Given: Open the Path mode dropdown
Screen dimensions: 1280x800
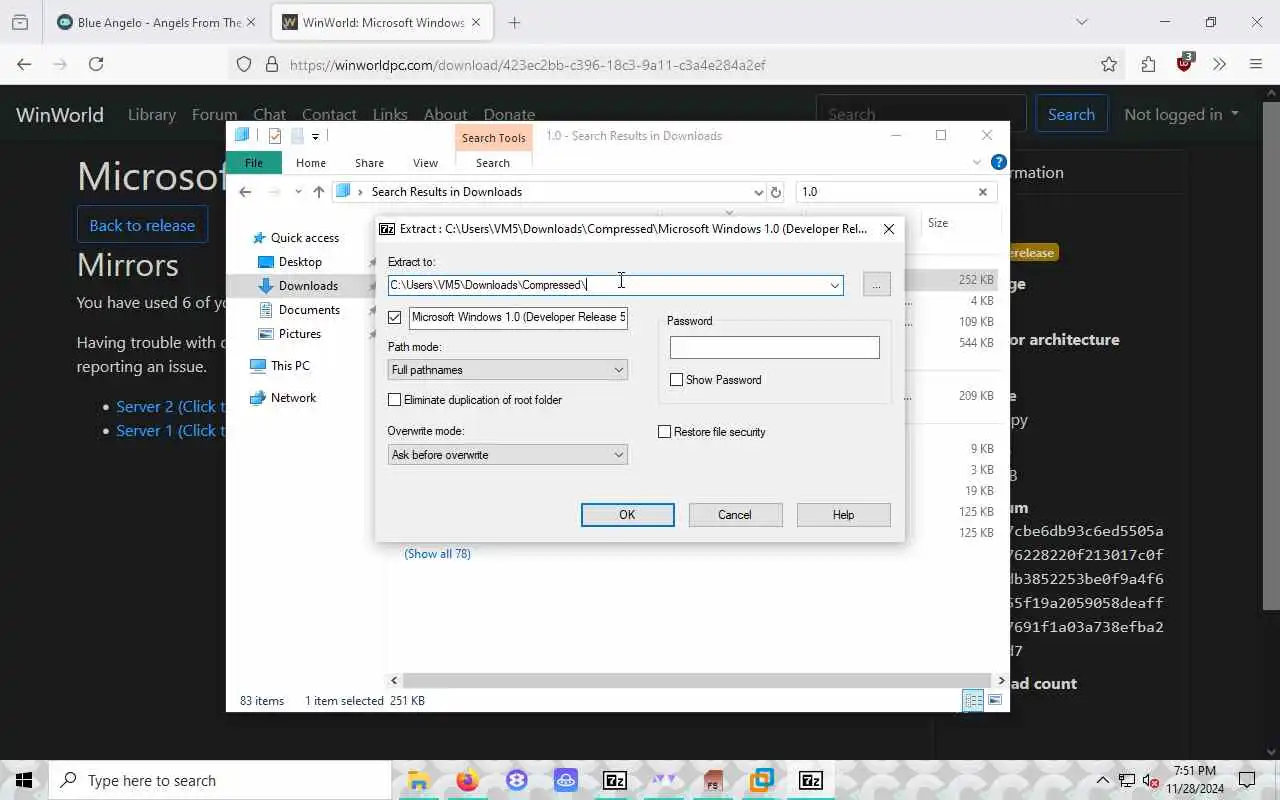Looking at the screenshot, I should (507, 370).
